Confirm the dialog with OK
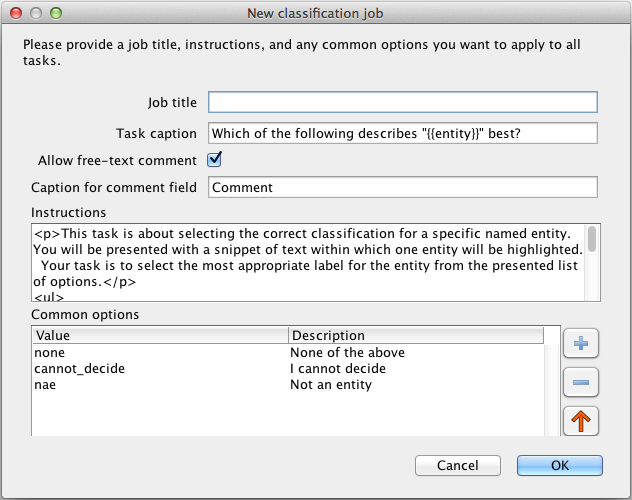The image size is (632, 500). tap(559, 465)
